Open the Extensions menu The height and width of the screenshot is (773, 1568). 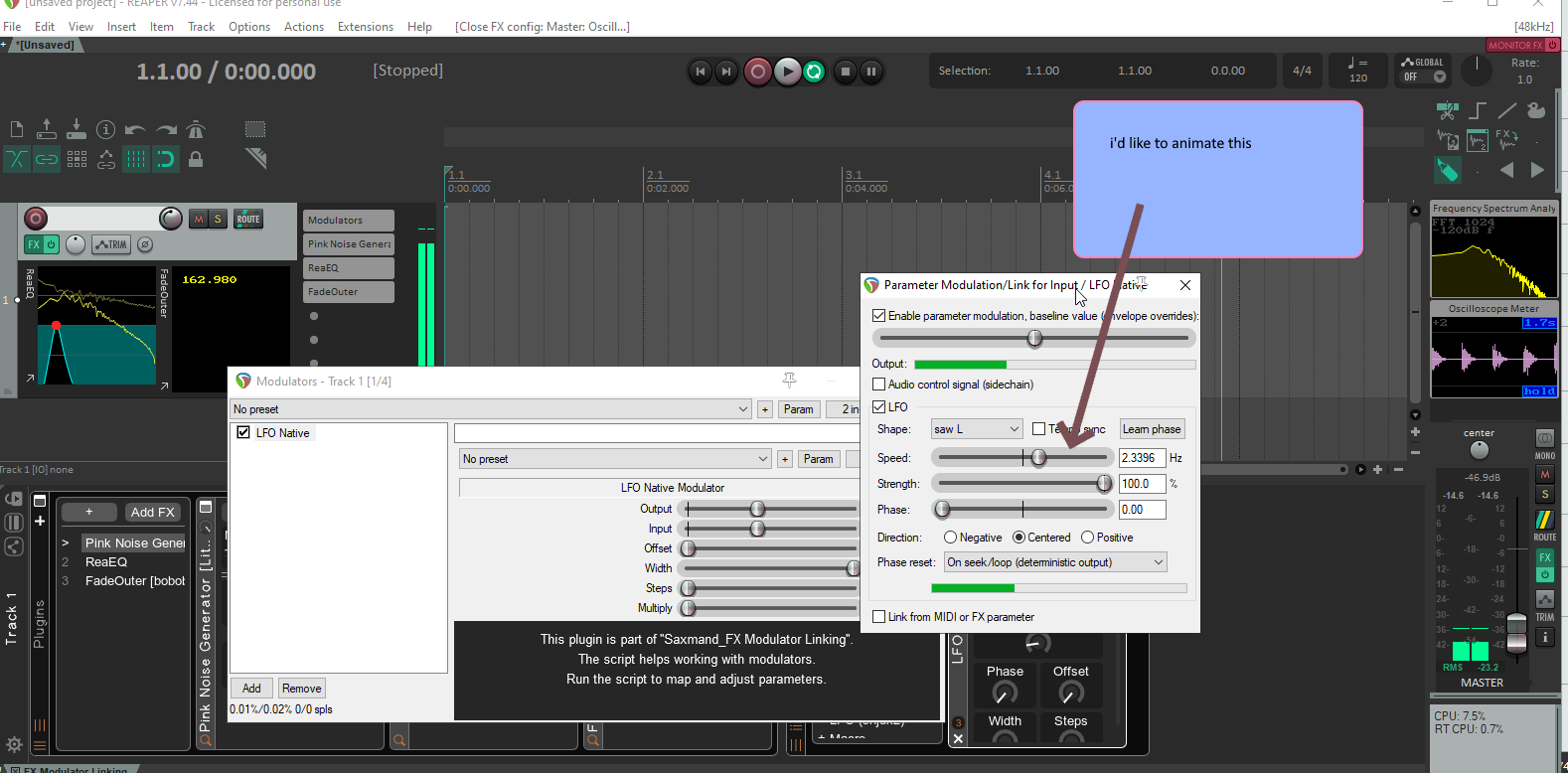[x=365, y=27]
